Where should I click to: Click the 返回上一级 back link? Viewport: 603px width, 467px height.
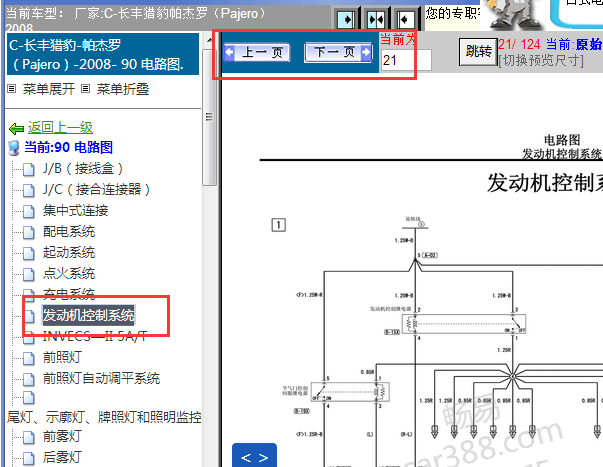(60, 127)
